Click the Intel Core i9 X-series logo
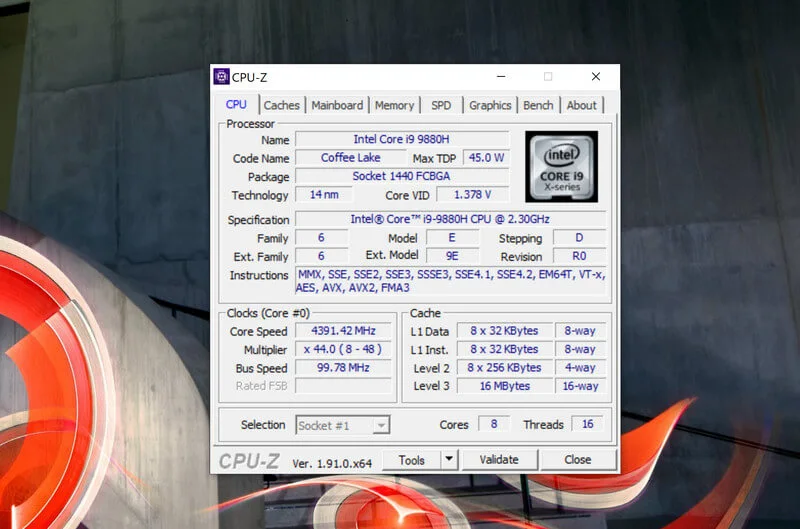The width and height of the screenshot is (800, 529). point(561,166)
